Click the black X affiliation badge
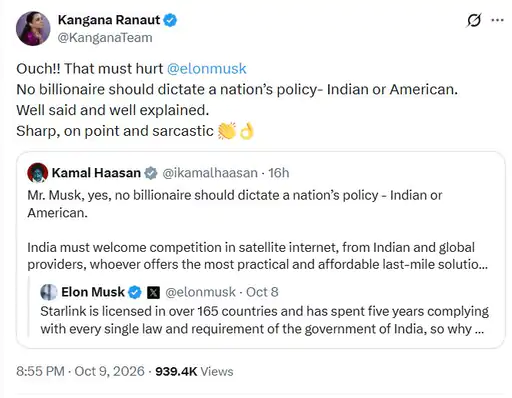This screenshot has width=512, height=398. click(x=153, y=293)
